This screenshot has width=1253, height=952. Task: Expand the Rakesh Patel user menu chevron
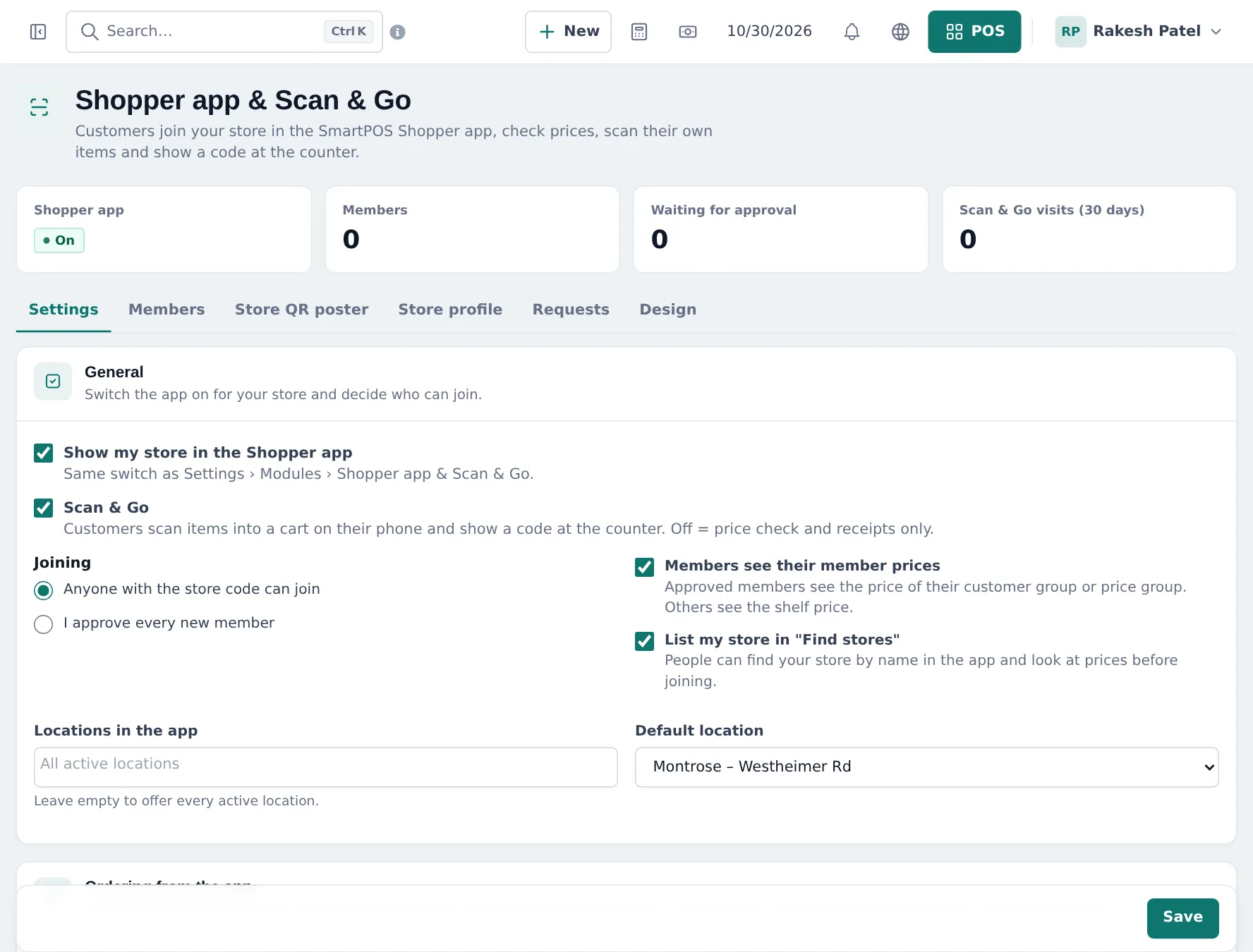pyautogui.click(x=1216, y=32)
